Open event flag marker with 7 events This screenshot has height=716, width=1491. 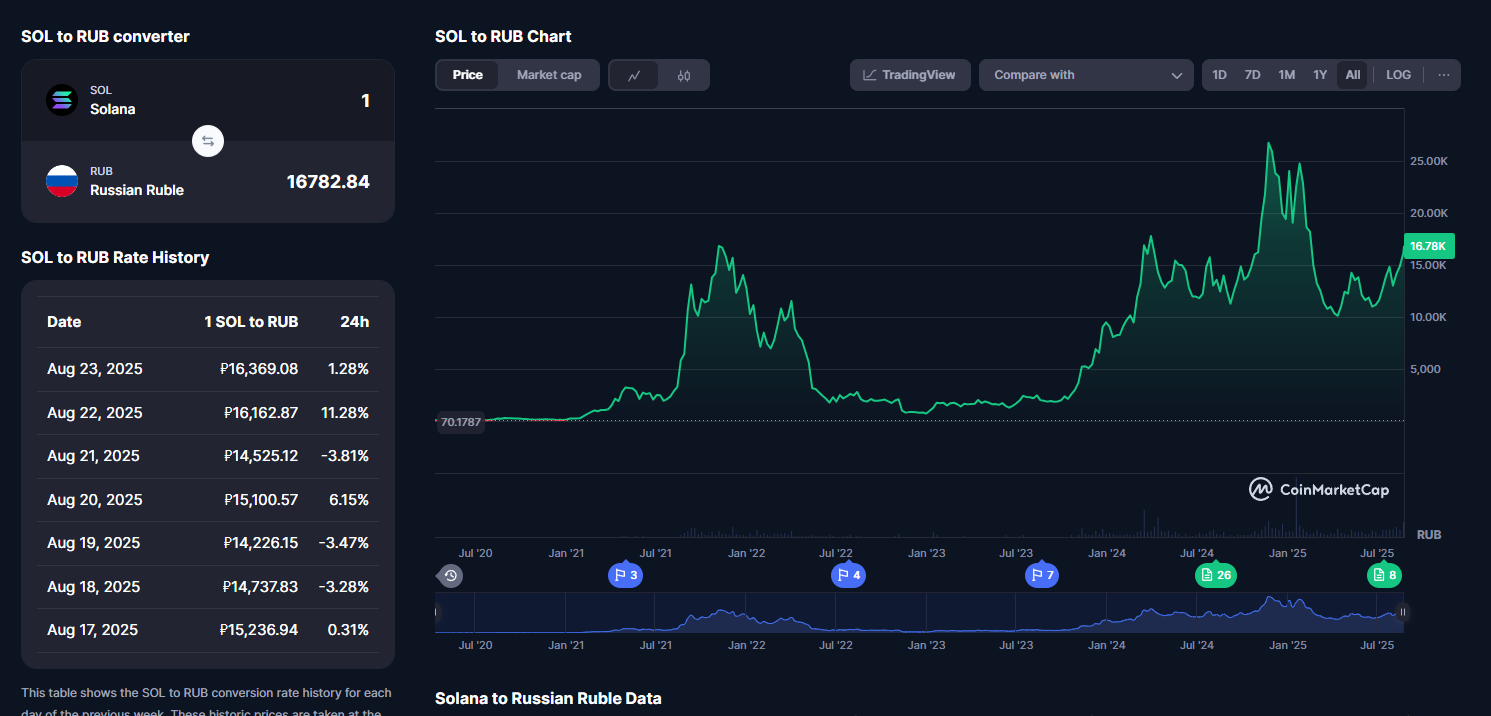coord(1042,575)
